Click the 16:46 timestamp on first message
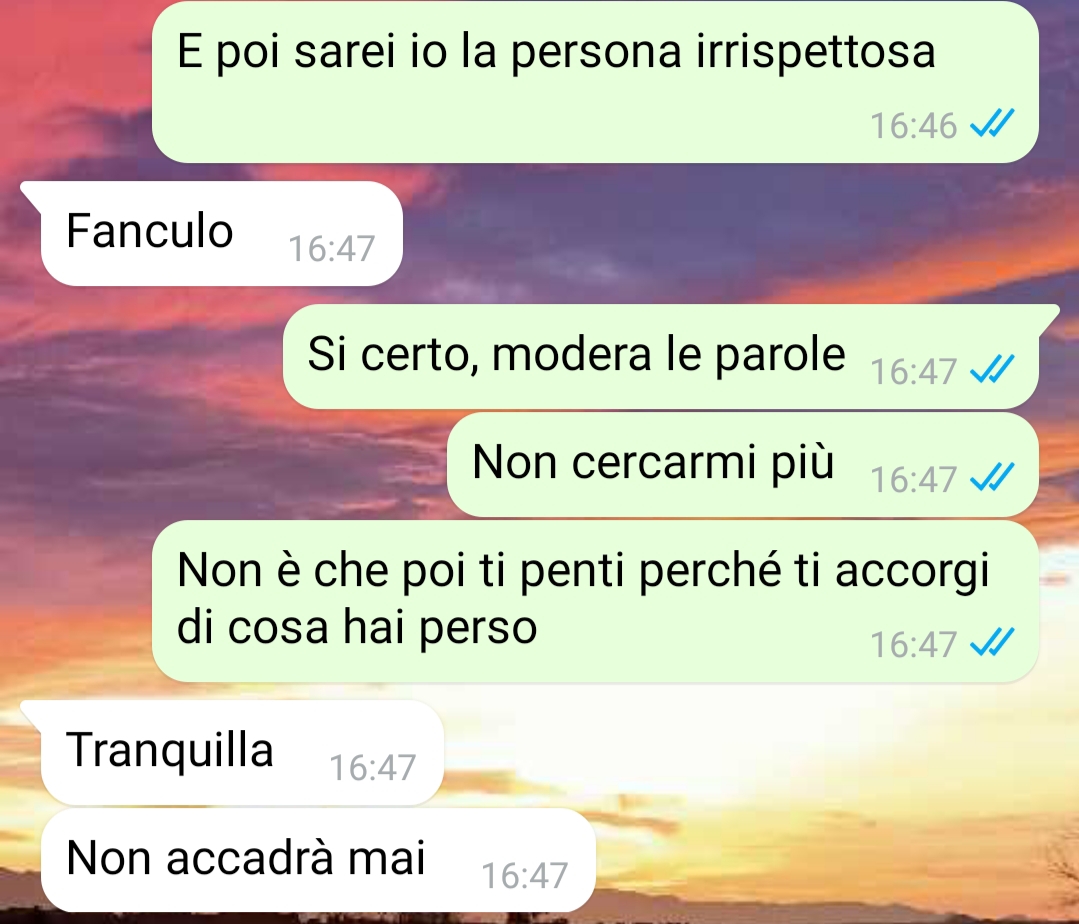 (913, 125)
